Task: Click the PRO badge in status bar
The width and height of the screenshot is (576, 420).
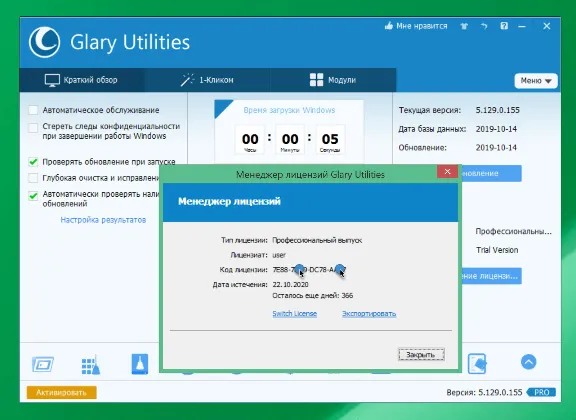Action: 541,392
